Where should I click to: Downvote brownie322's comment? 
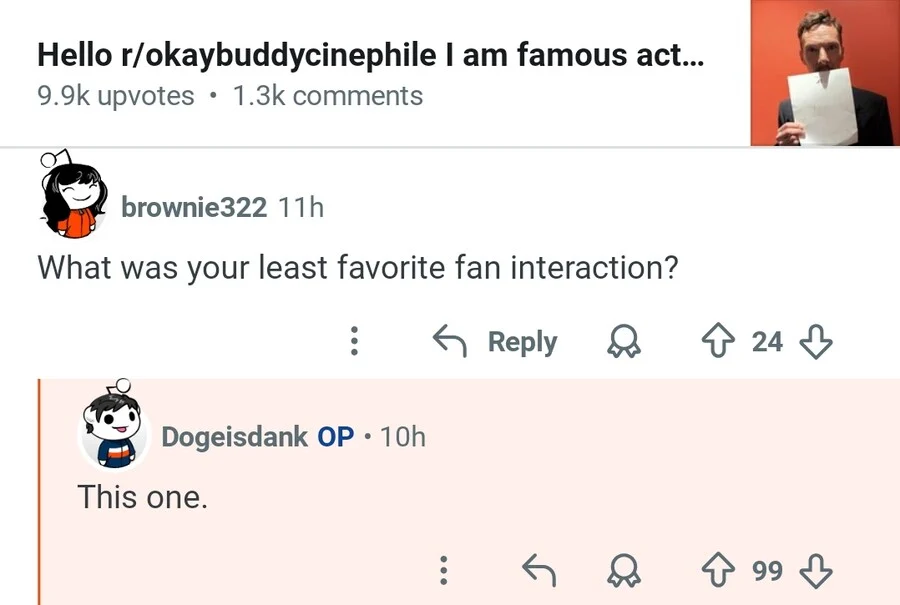[817, 342]
